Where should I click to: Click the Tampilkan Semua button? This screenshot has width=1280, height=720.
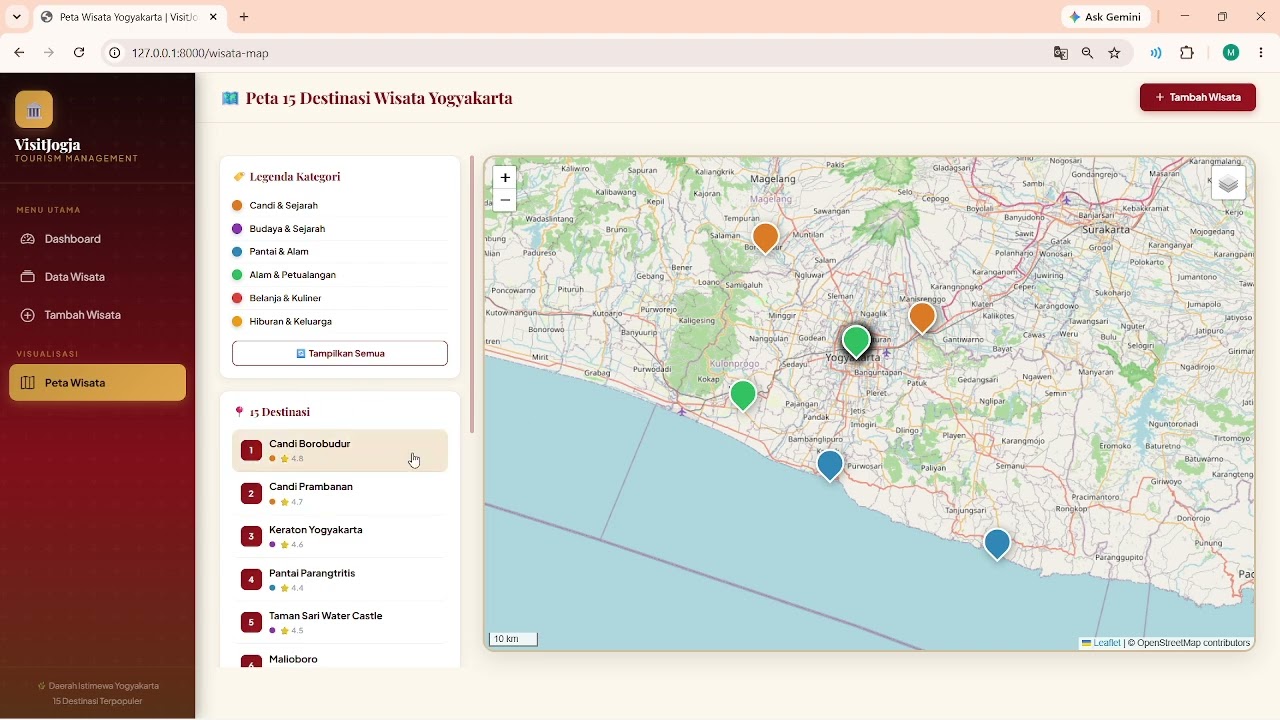coord(340,353)
